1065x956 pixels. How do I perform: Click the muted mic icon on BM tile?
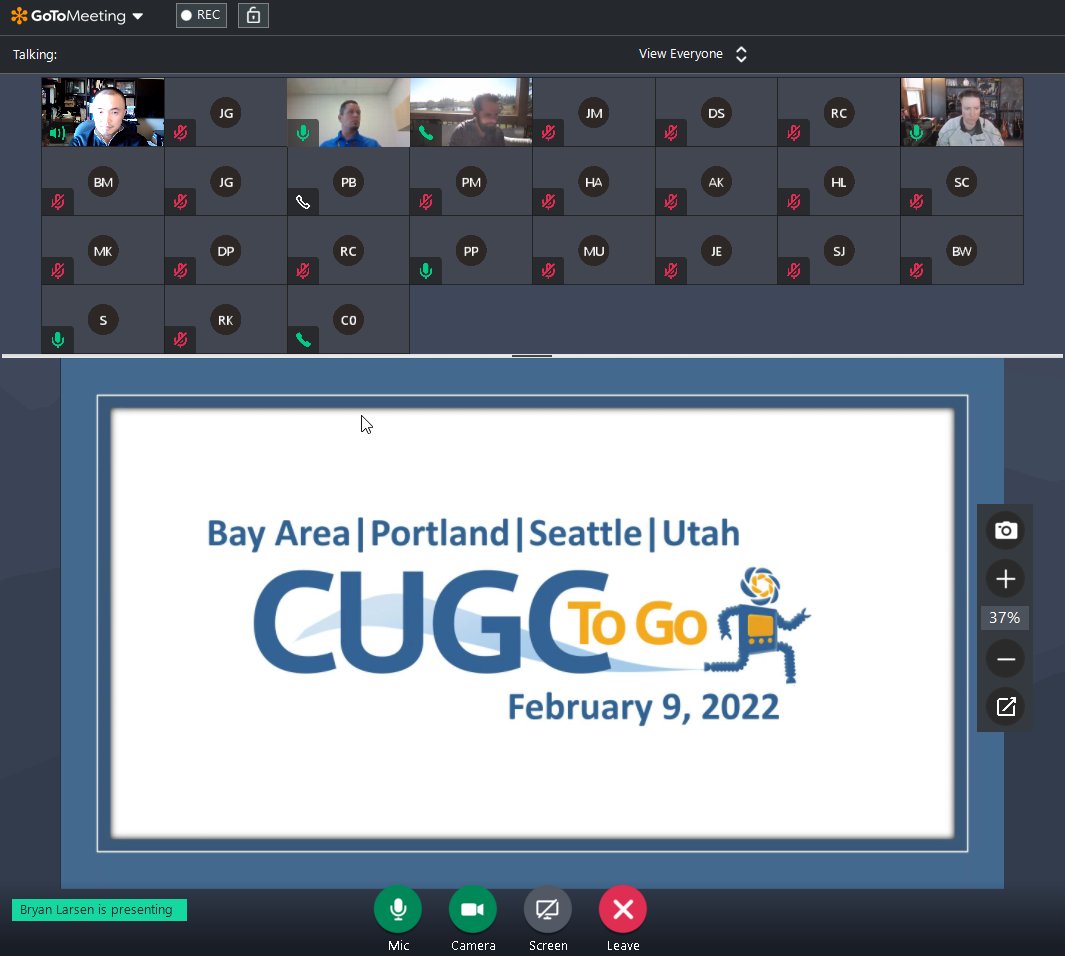[x=58, y=202]
